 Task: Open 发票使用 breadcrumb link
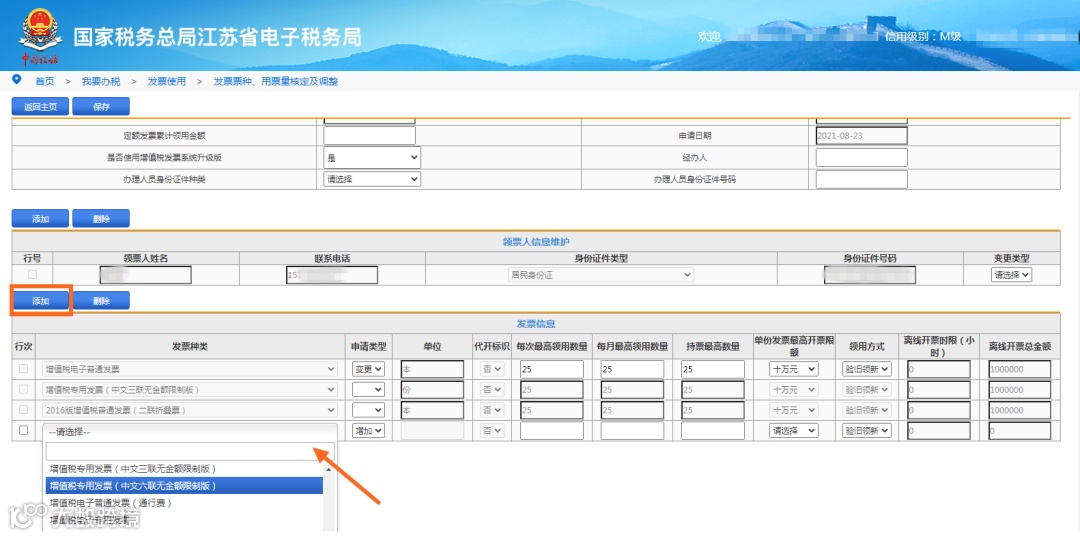[167, 81]
